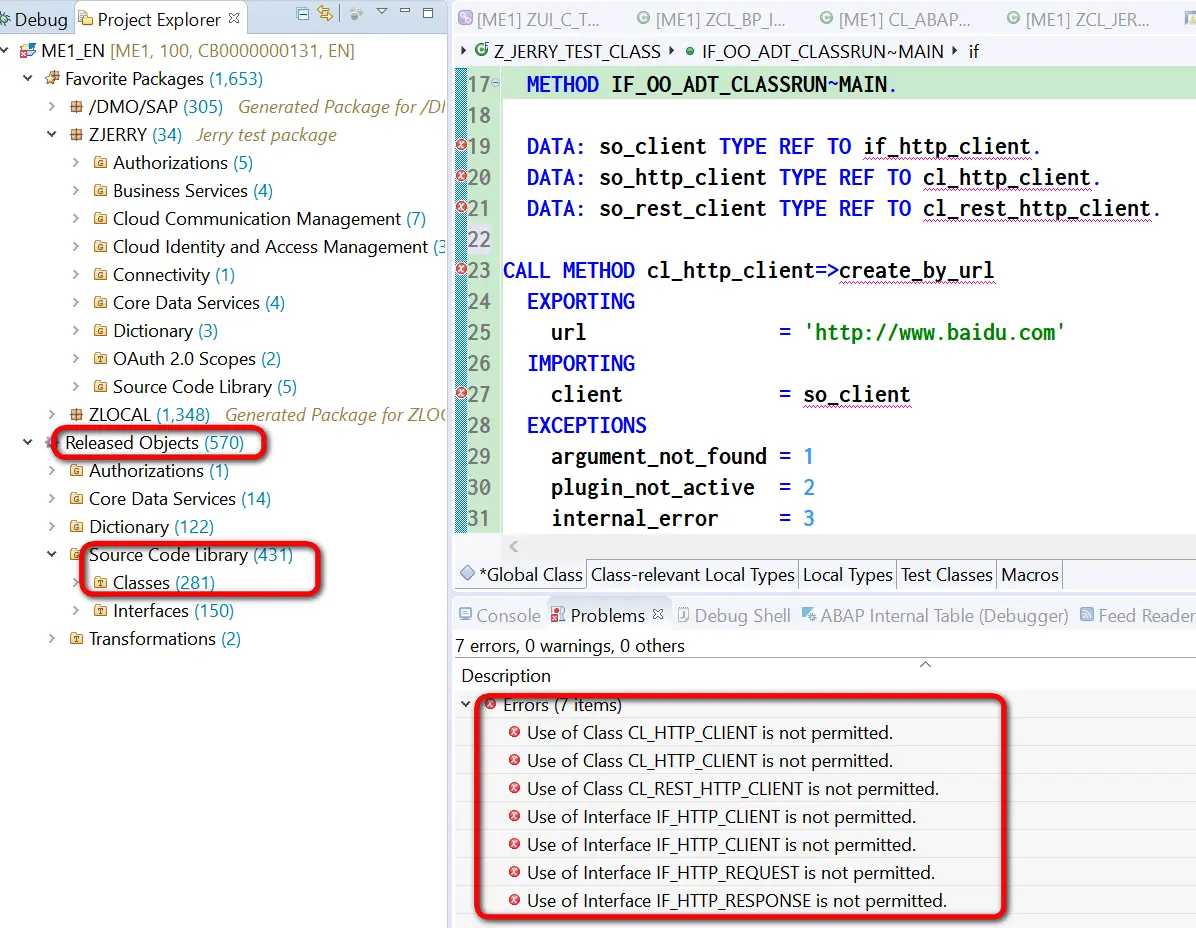The width and height of the screenshot is (1196, 928).
Task: Click Core Data Services (4) folder icon
Action: point(101,303)
